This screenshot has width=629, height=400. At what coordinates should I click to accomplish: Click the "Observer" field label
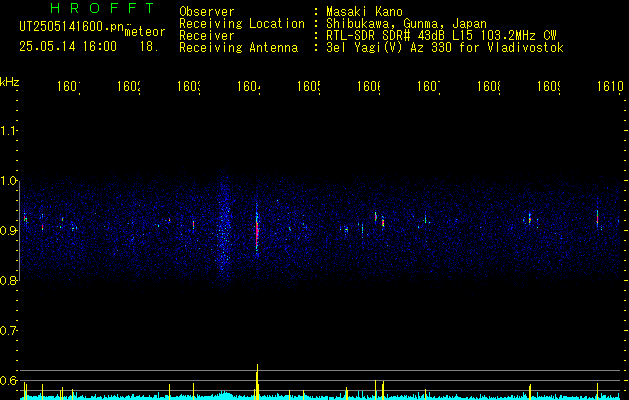[207, 12]
